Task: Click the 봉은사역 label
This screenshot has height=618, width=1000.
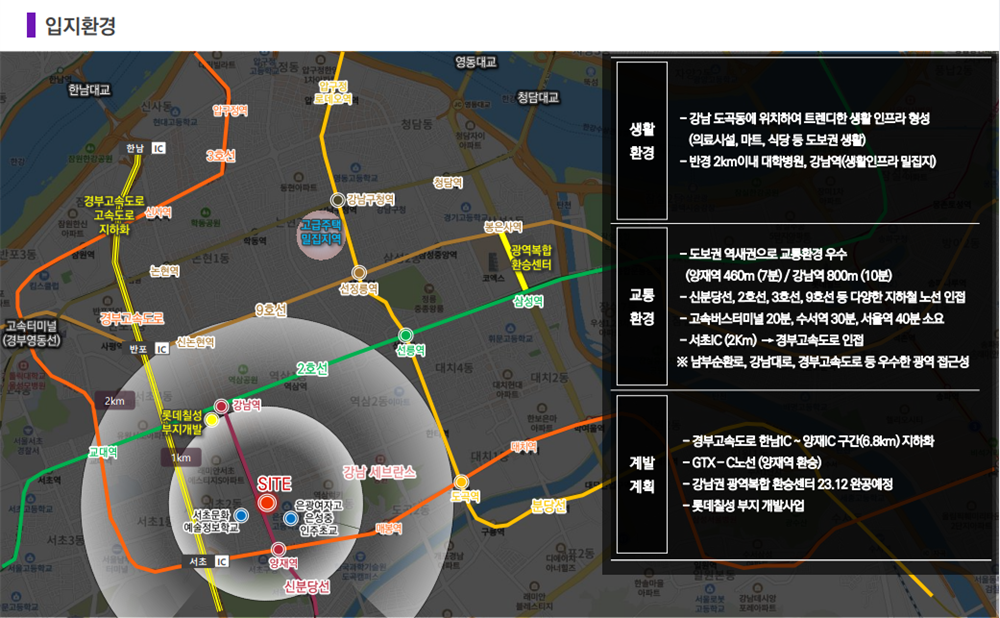Action: click(x=503, y=226)
